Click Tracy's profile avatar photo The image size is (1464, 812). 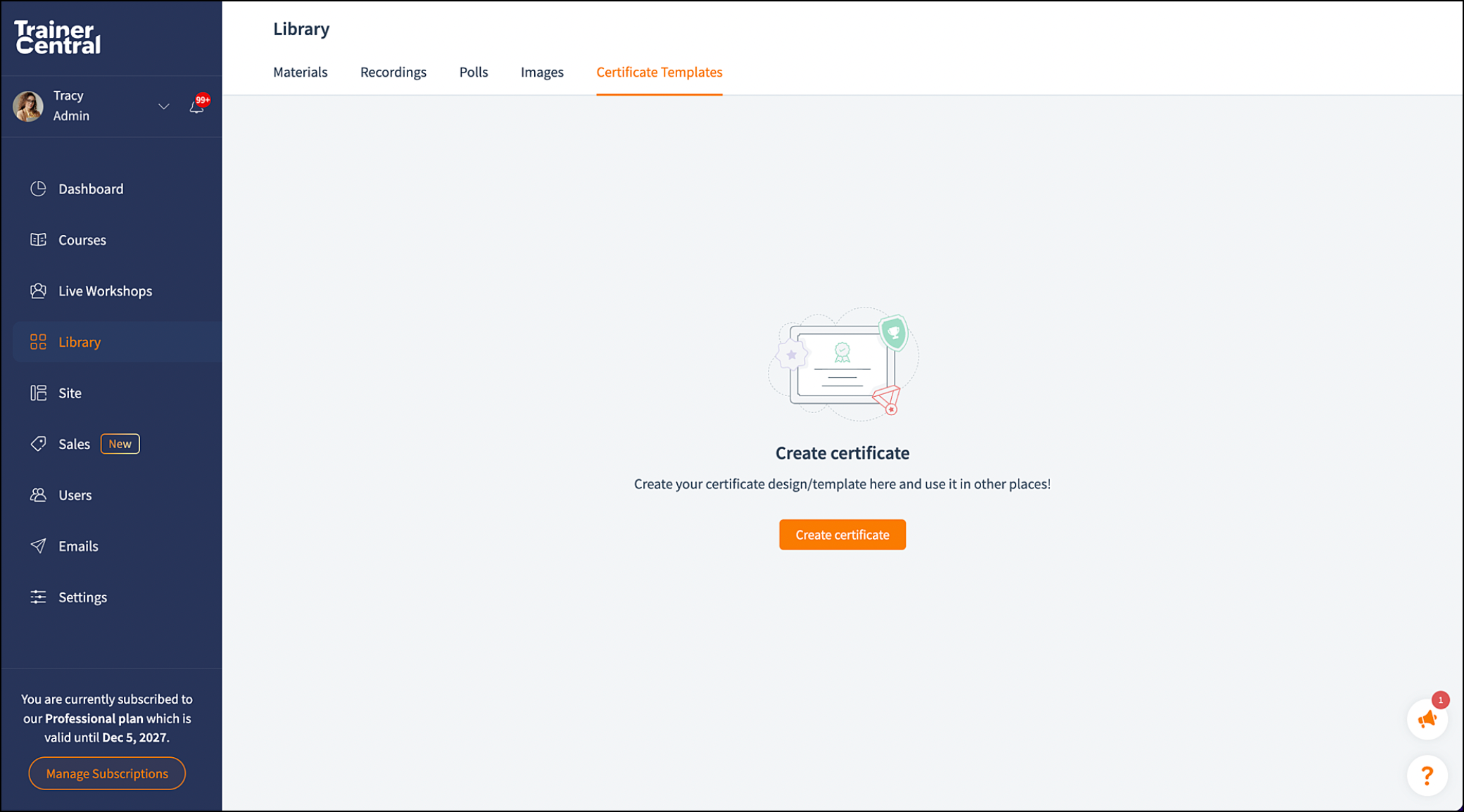point(28,106)
